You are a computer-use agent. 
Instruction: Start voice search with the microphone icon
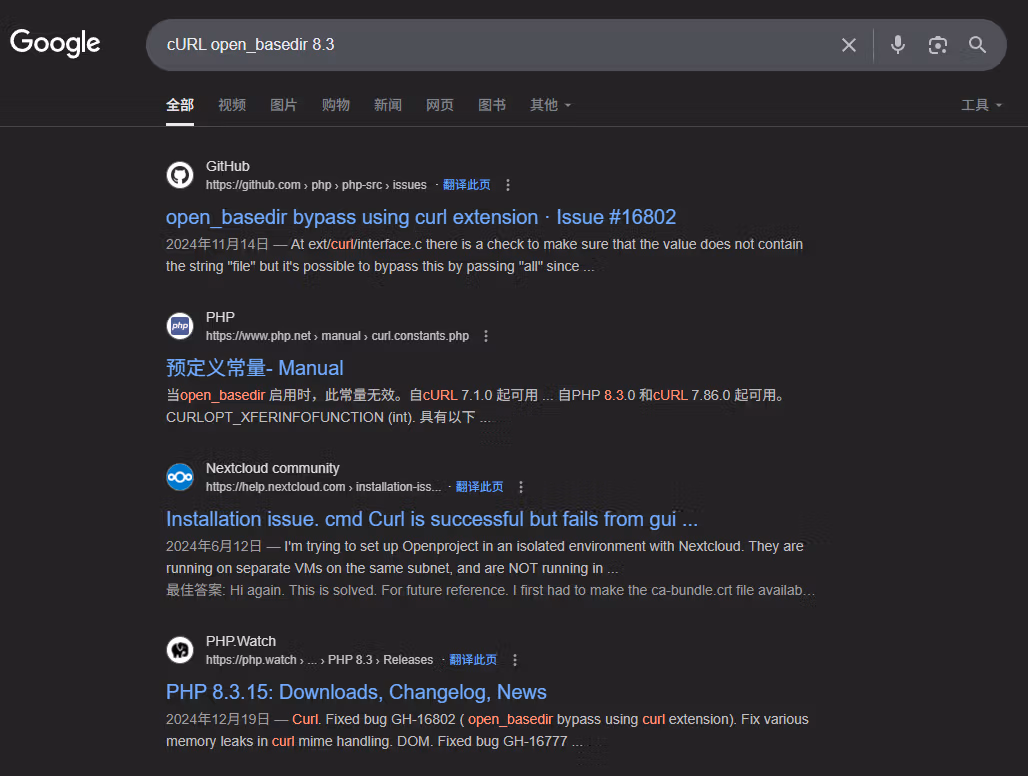coord(898,45)
